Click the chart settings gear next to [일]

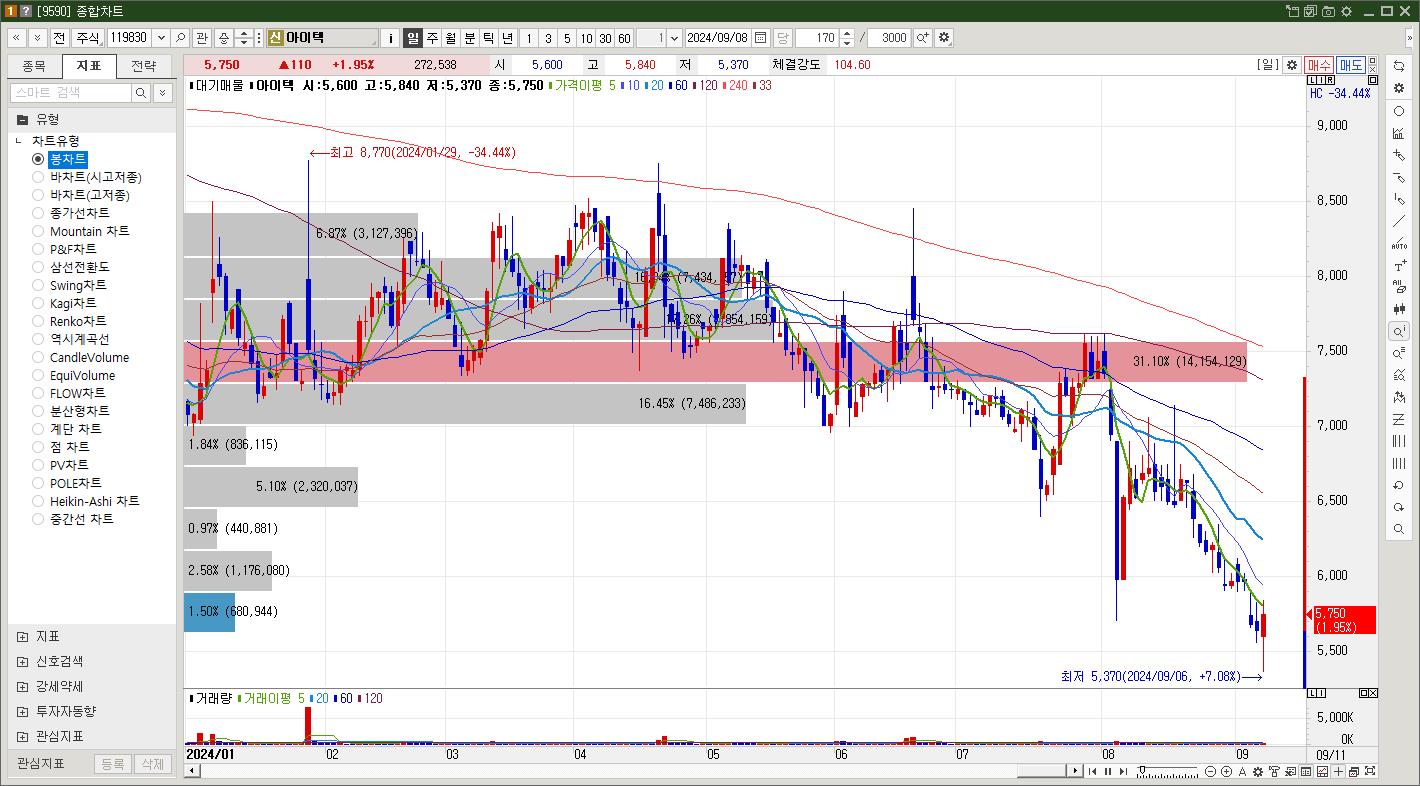[x=1292, y=64]
